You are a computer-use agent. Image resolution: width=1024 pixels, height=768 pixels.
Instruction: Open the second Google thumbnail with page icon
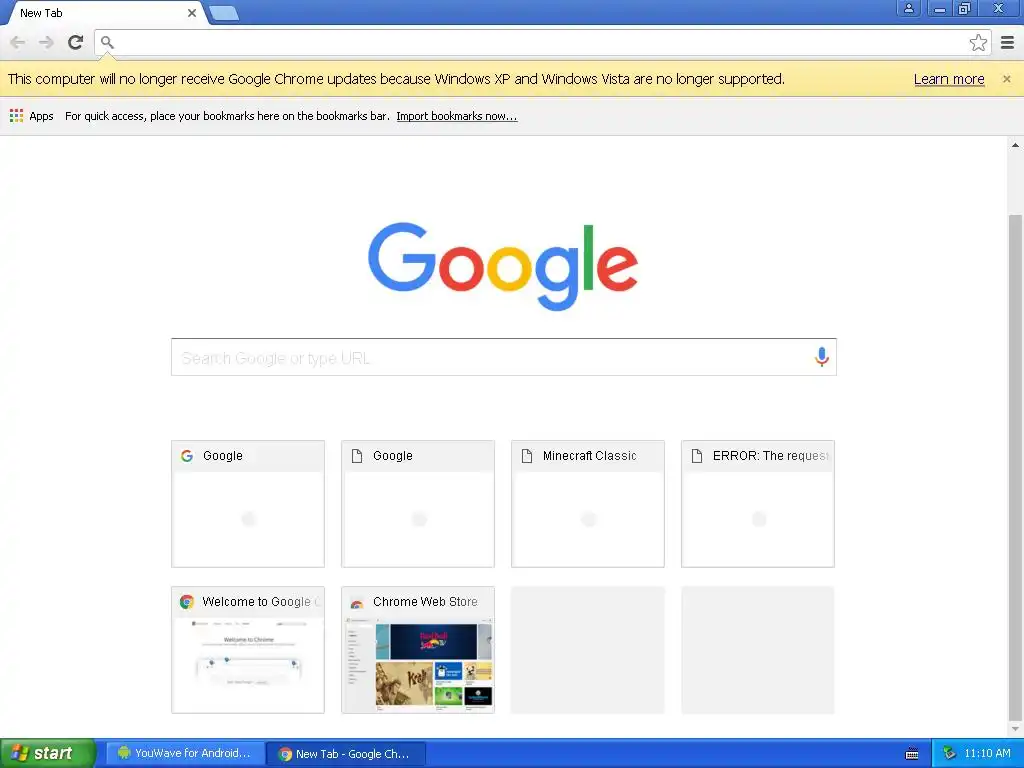tap(417, 504)
